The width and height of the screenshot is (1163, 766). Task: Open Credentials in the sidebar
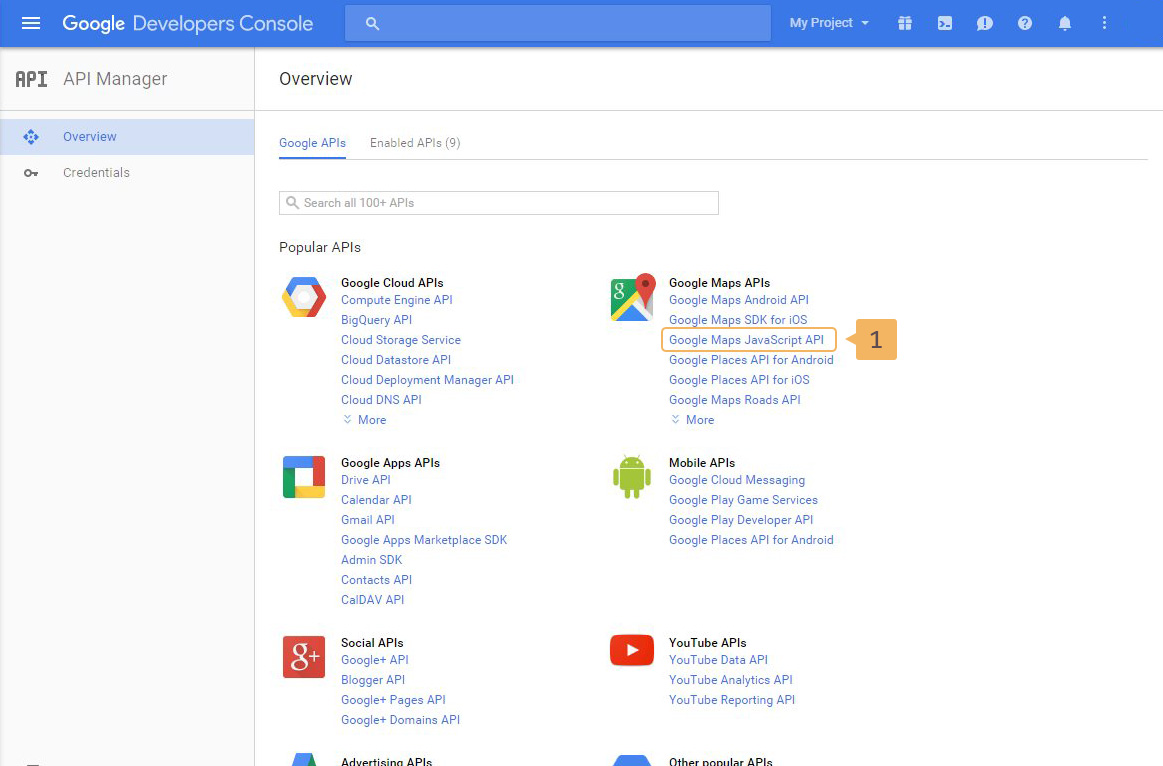(96, 173)
